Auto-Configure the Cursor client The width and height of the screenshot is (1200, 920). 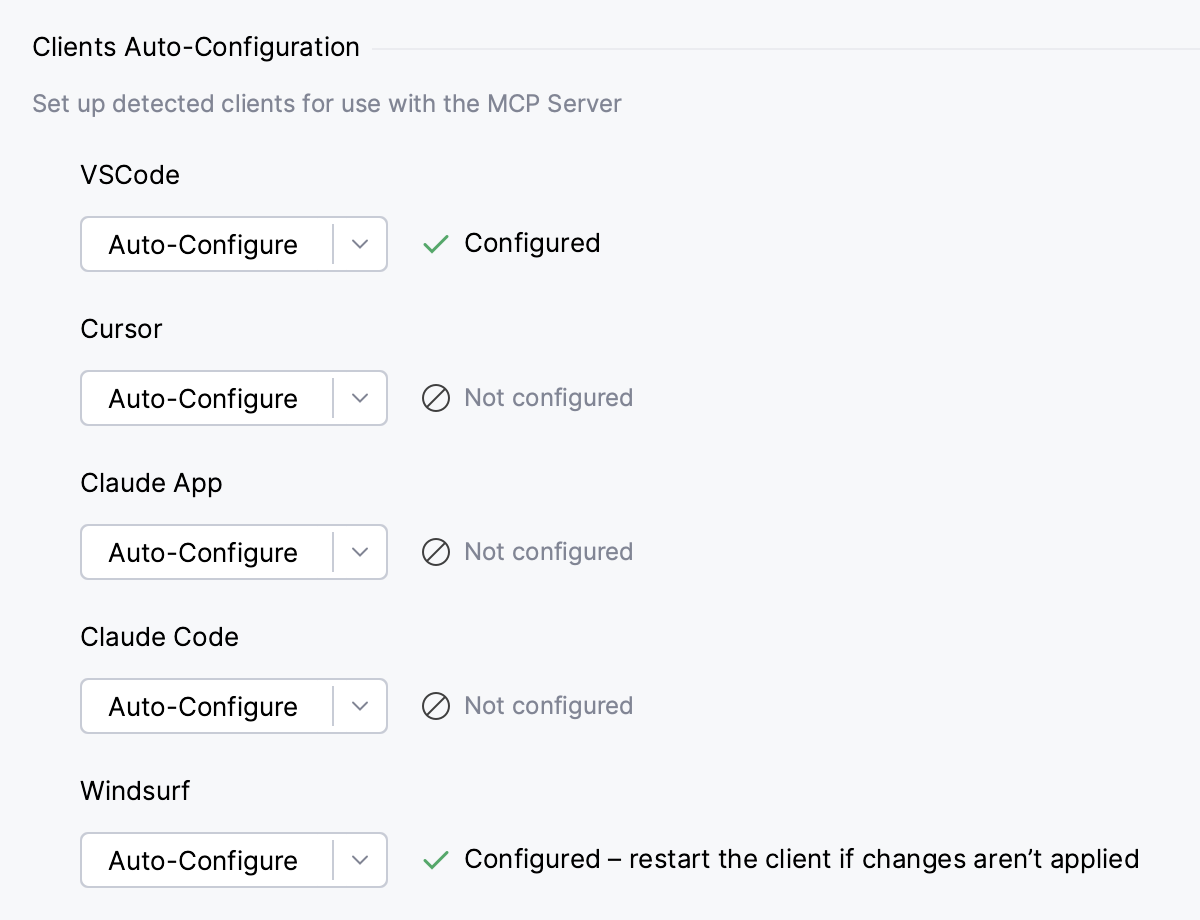click(x=204, y=398)
